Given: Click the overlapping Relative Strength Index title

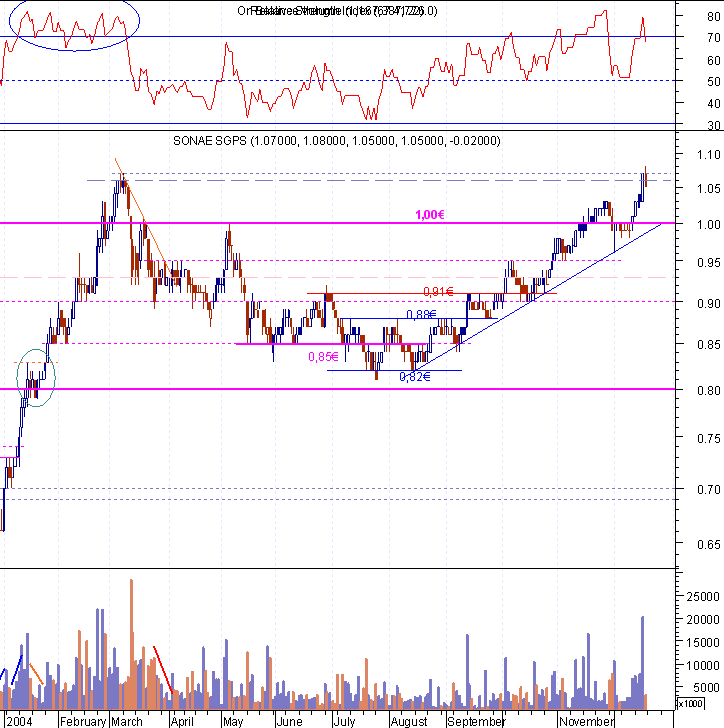Looking at the screenshot, I should [337, 11].
